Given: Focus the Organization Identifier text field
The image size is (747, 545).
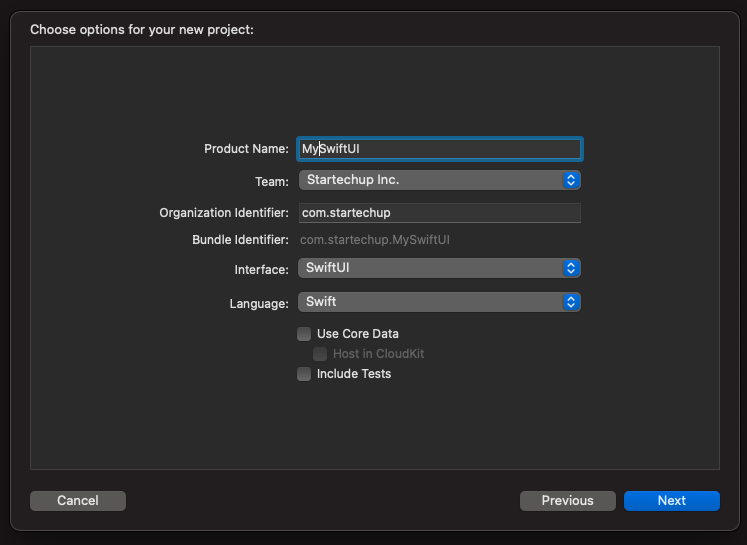Looking at the screenshot, I should (x=439, y=213).
